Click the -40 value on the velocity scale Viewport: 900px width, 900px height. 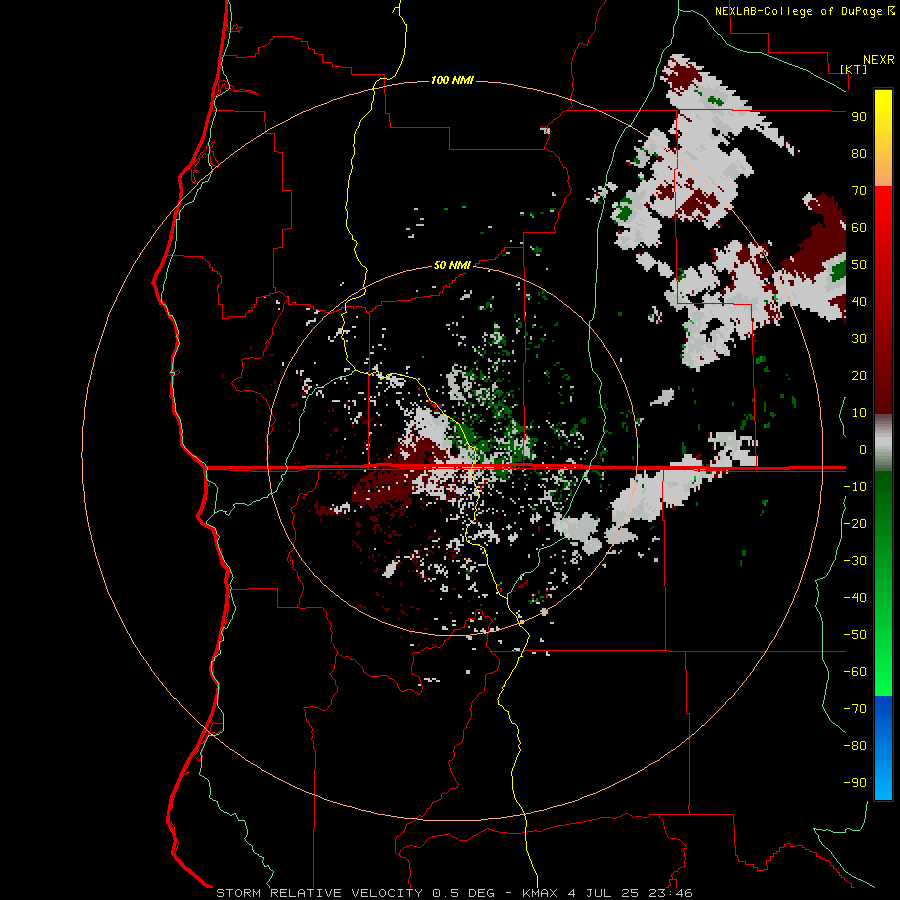[855, 598]
